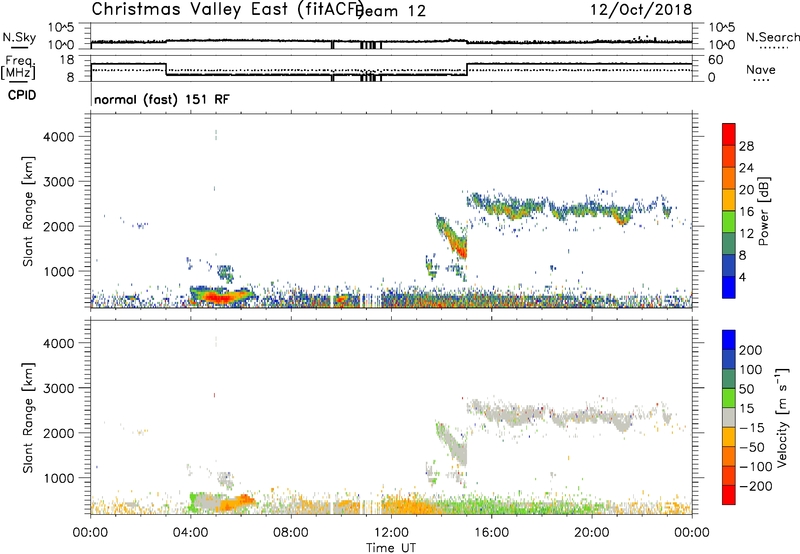Click the 'CPID' label
Viewport: 800px width, 554px height.
22,95
